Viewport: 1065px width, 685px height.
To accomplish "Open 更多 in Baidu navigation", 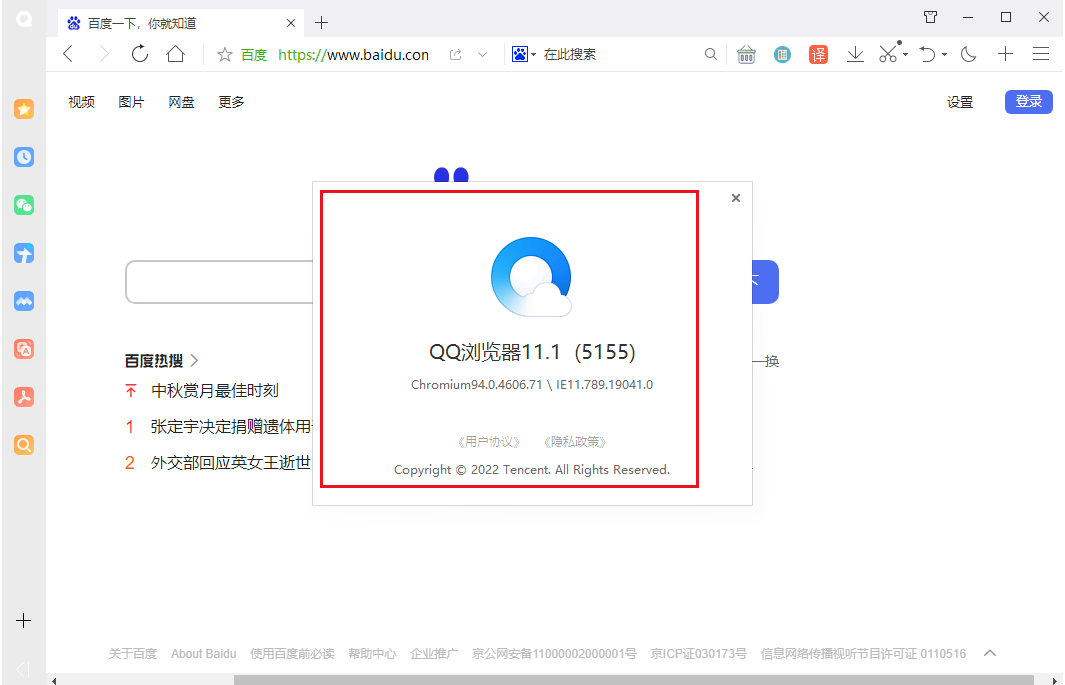I will (x=231, y=102).
